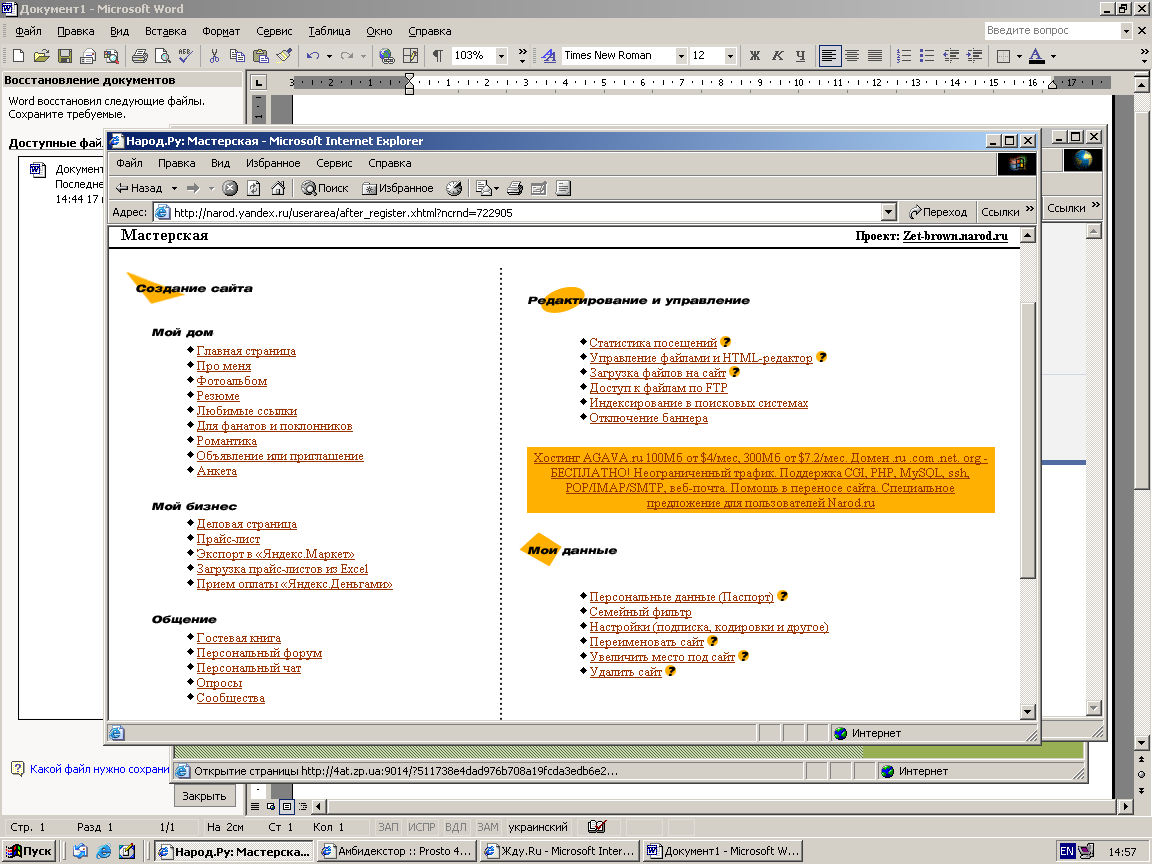The height and width of the screenshot is (864, 1152).
Task: Click the Удалить сайт link
Action: click(626, 672)
